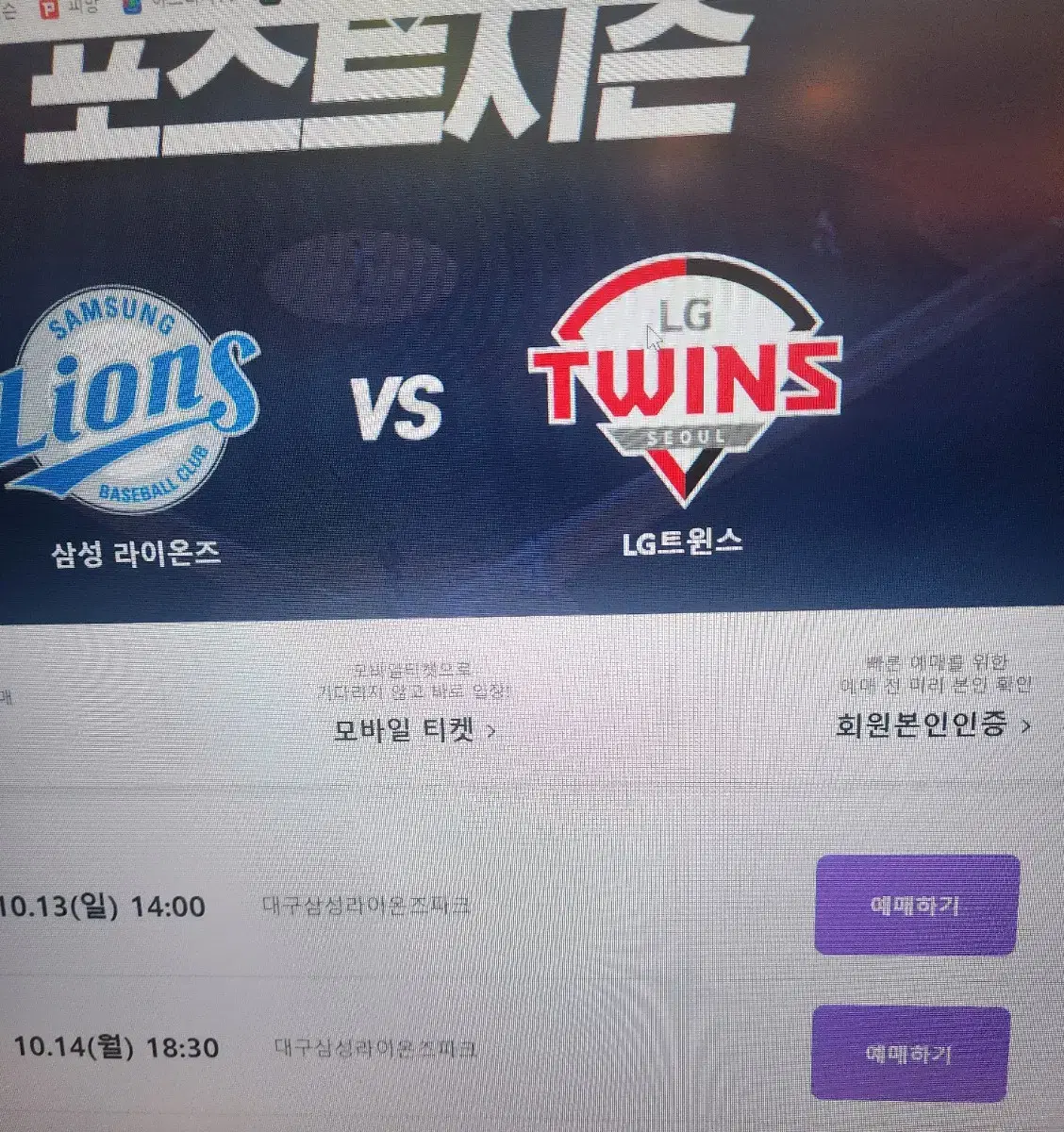Screen dimensions: 1064x1132
Task: Expand the chevron beside 회원본인인증
Action: [x=1025, y=725]
